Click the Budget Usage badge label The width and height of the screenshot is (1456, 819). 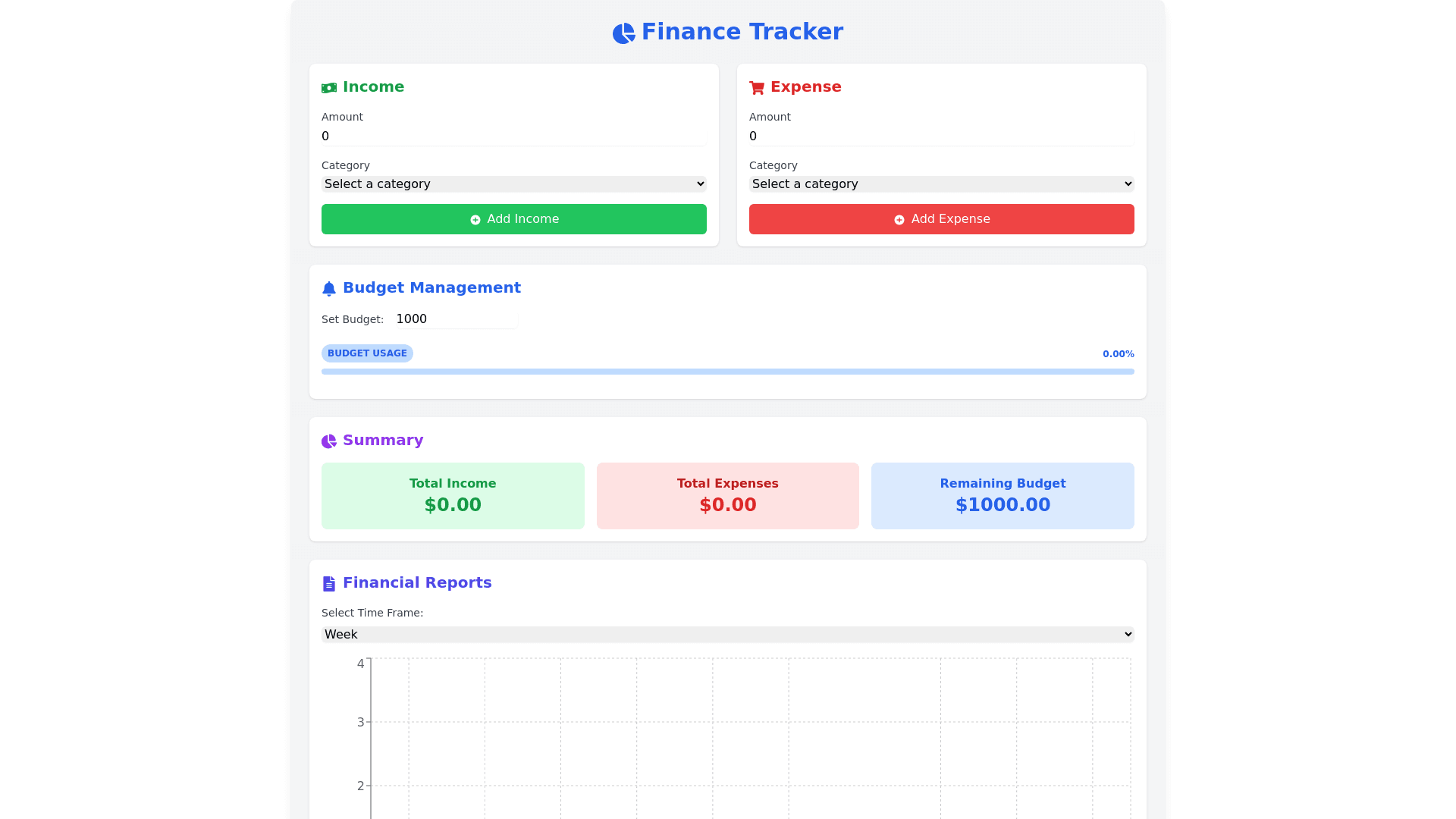(367, 353)
